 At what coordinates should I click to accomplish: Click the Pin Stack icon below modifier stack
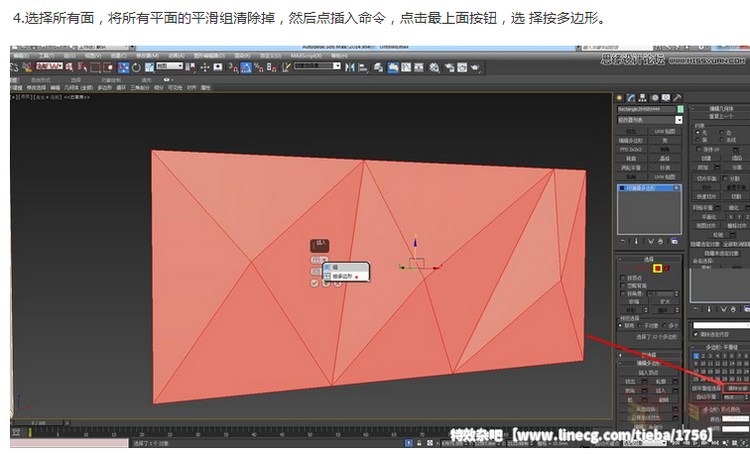pyautogui.click(x=623, y=242)
